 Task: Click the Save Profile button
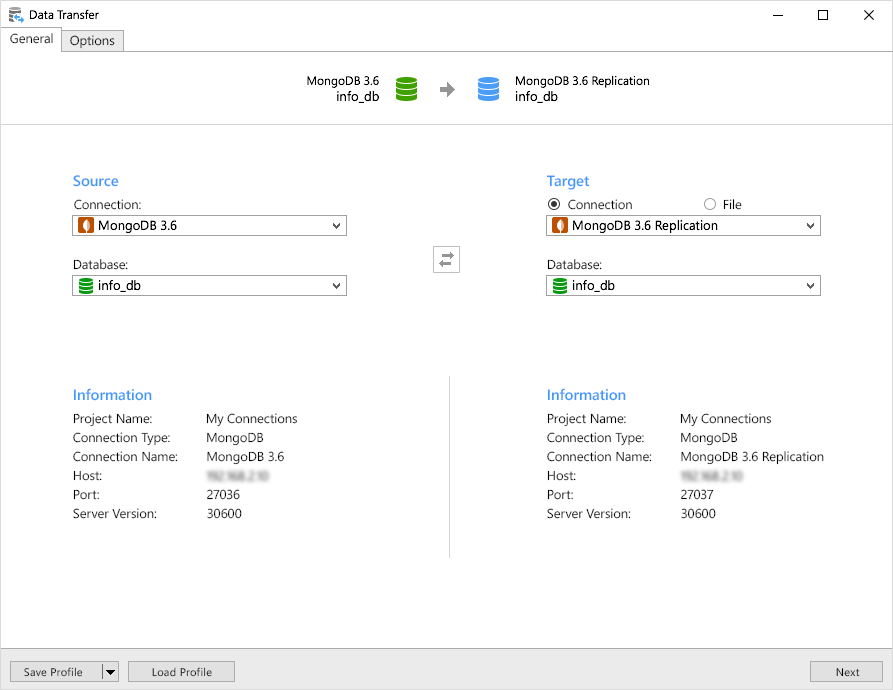[x=56, y=672]
